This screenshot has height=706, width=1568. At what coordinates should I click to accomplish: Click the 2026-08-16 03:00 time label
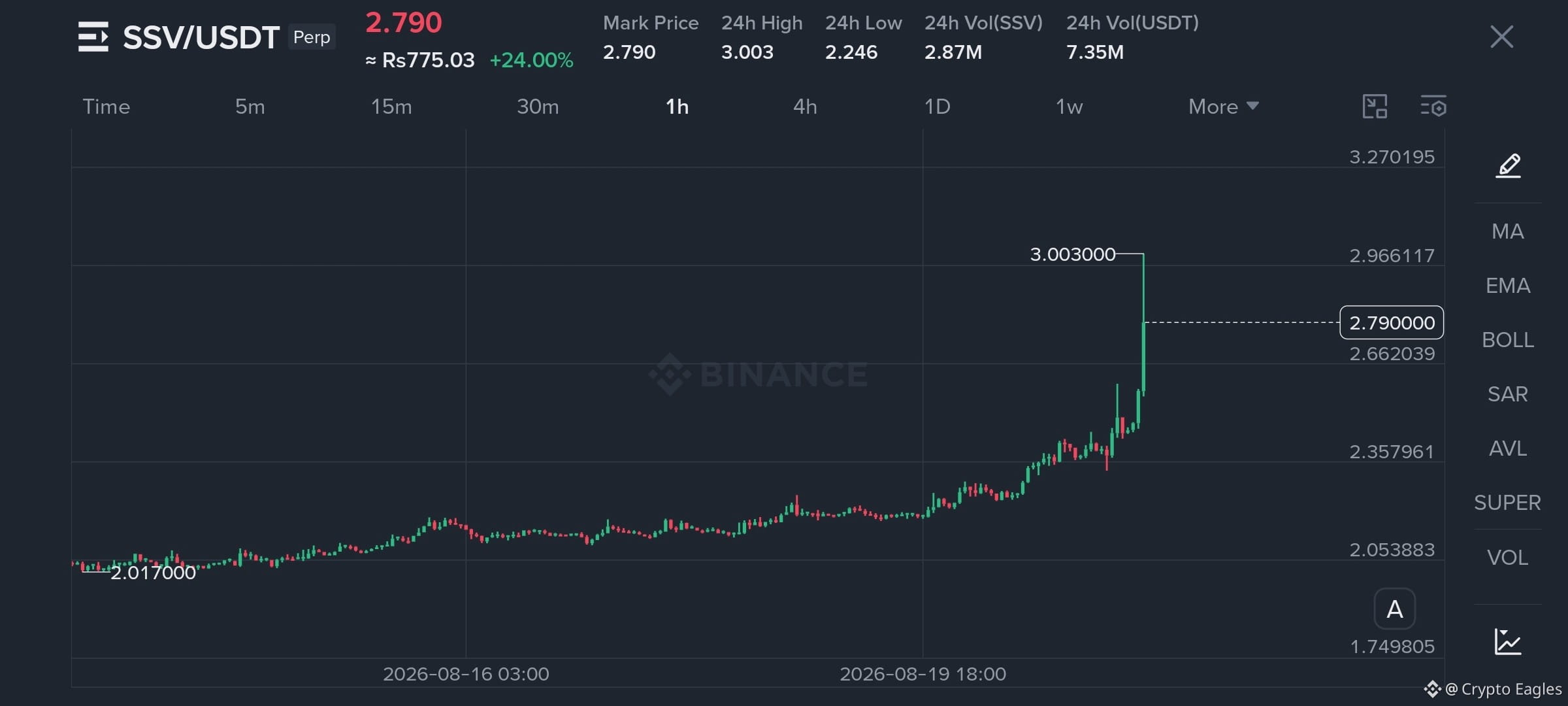pos(466,674)
